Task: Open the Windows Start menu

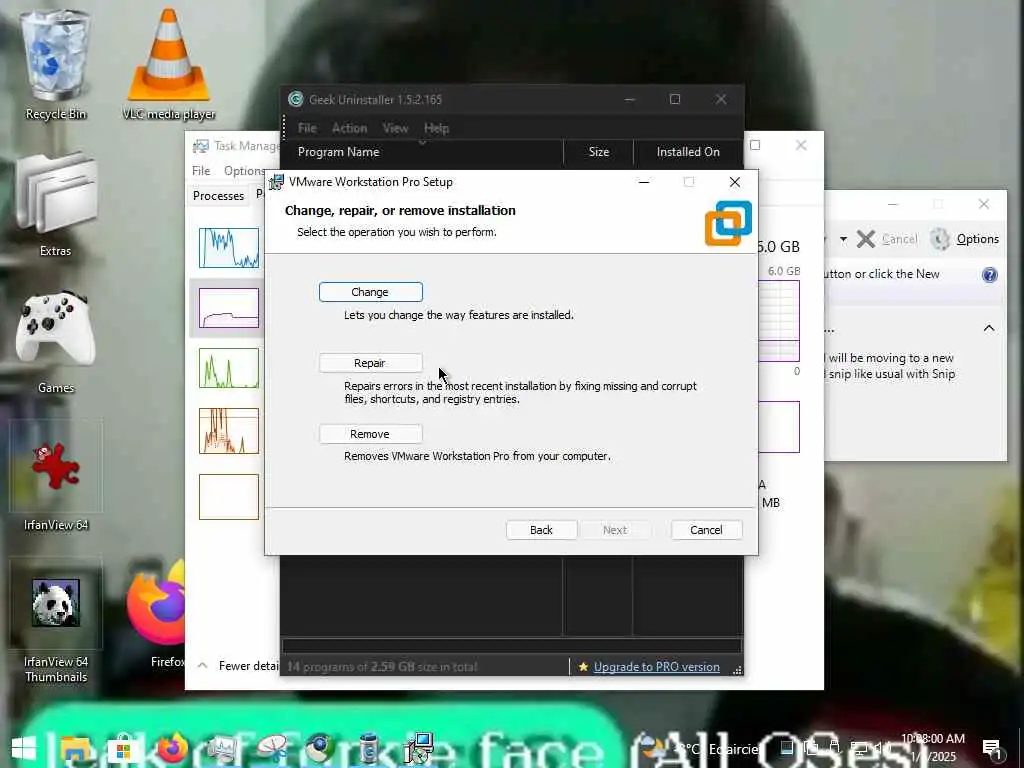Action: point(24,749)
